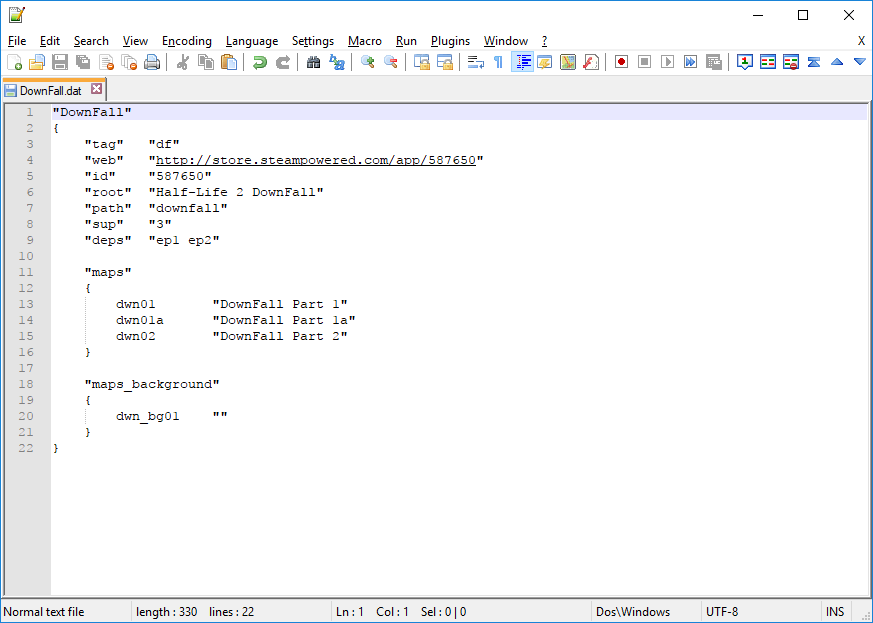Open the View menu
The width and height of the screenshot is (873, 623).
point(135,41)
